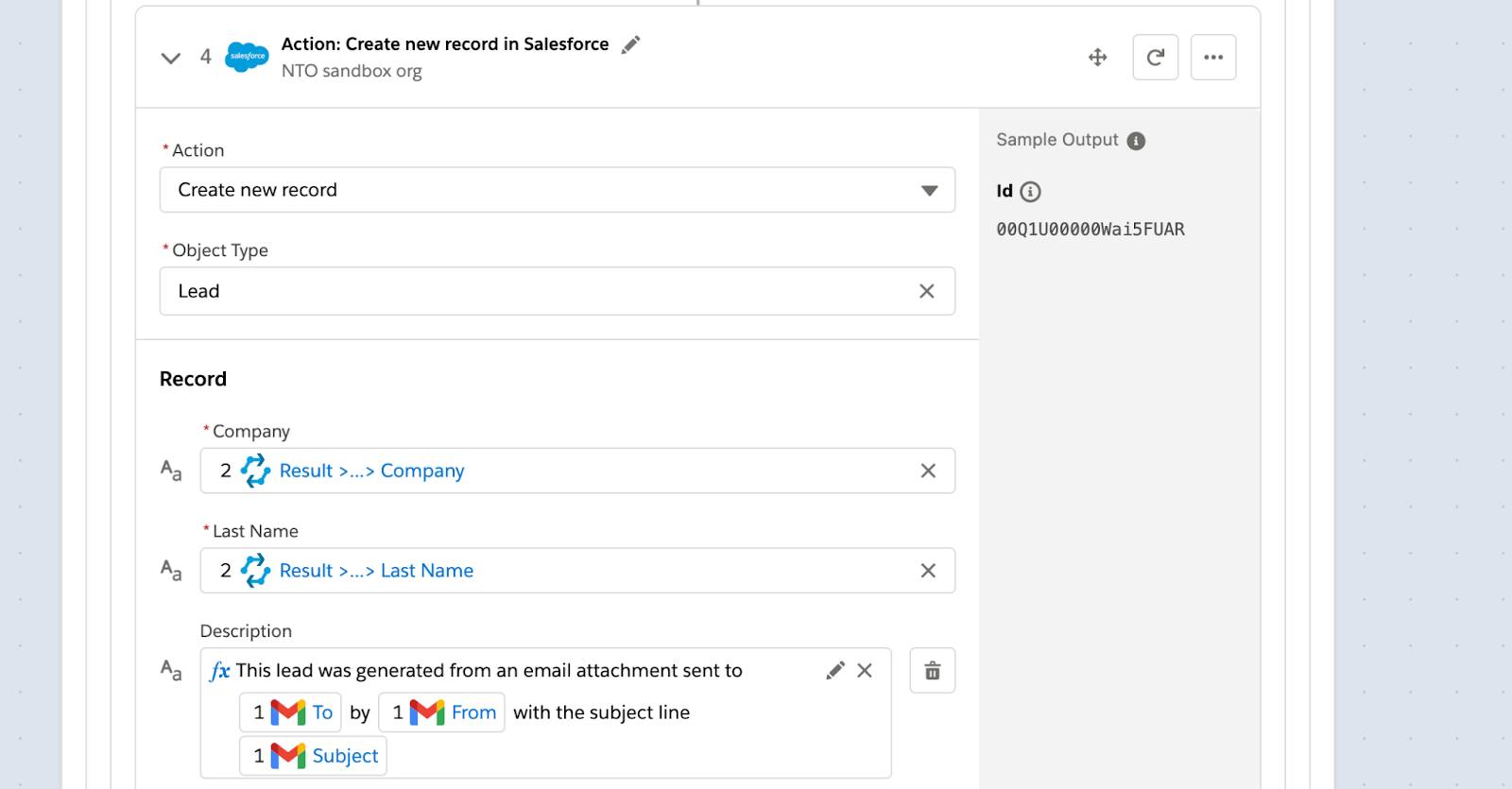Click the step number 4 label
The image size is (1512, 789).
pos(205,57)
